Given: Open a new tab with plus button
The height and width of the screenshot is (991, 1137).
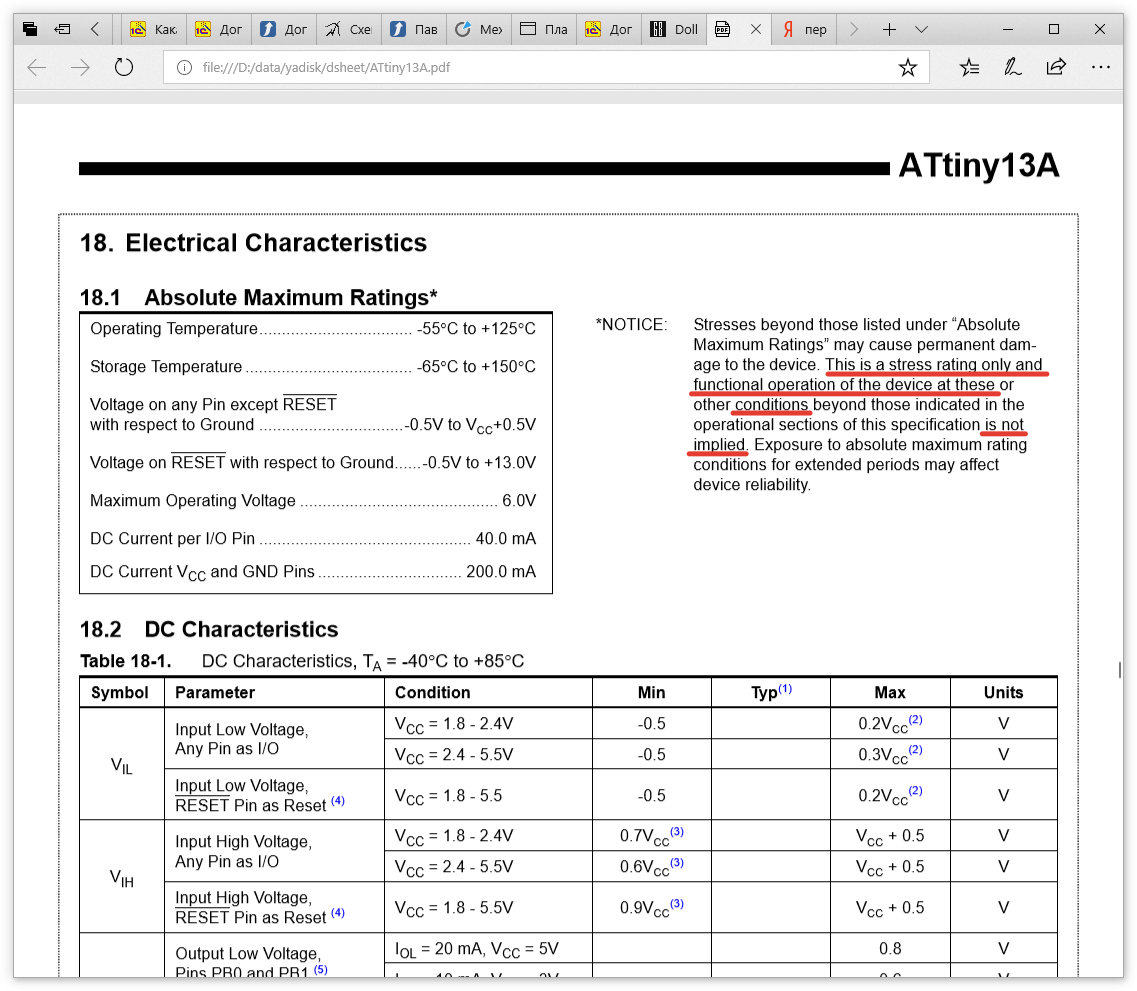Looking at the screenshot, I should pos(889,29).
